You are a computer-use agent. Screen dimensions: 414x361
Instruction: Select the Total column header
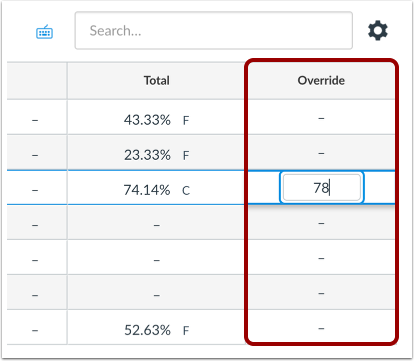(156, 80)
